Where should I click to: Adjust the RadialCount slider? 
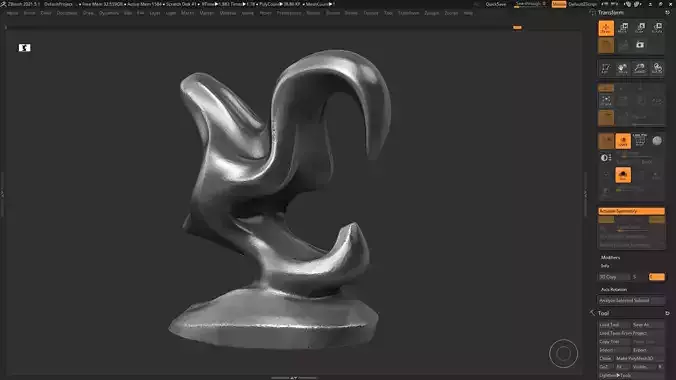[631, 228]
